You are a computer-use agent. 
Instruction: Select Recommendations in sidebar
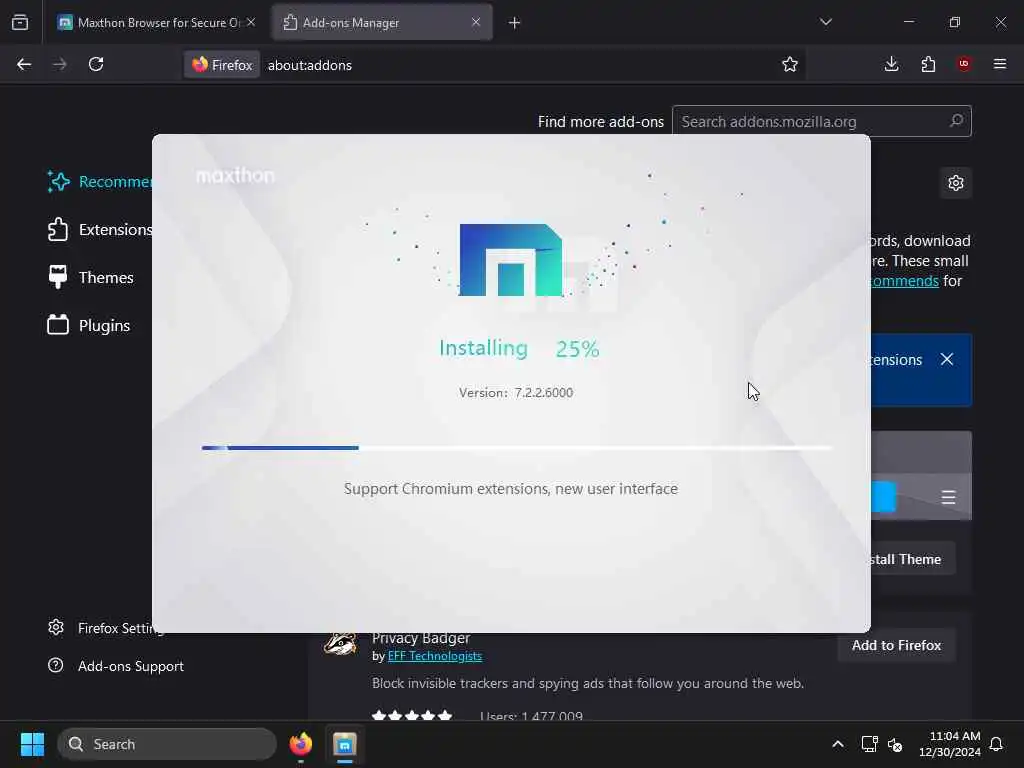click(99, 182)
